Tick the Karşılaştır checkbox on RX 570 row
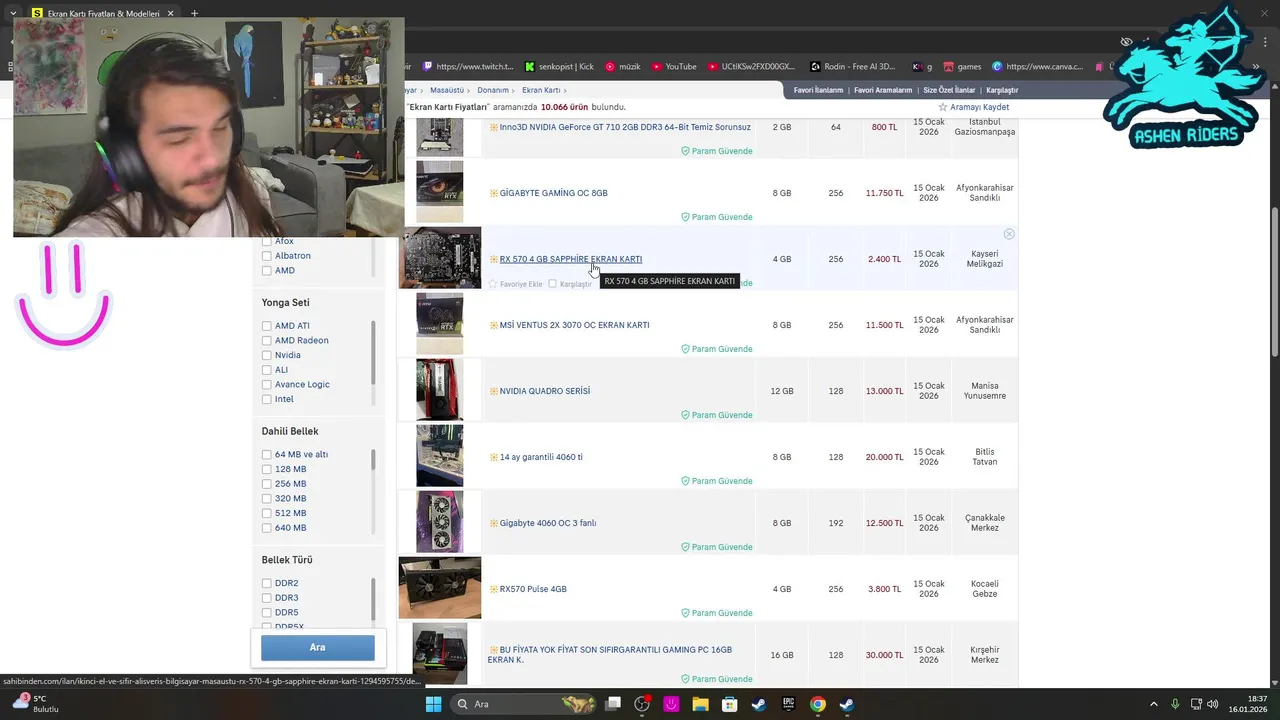This screenshot has width=1280, height=720. pyautogui.click(x=552, y=284)
